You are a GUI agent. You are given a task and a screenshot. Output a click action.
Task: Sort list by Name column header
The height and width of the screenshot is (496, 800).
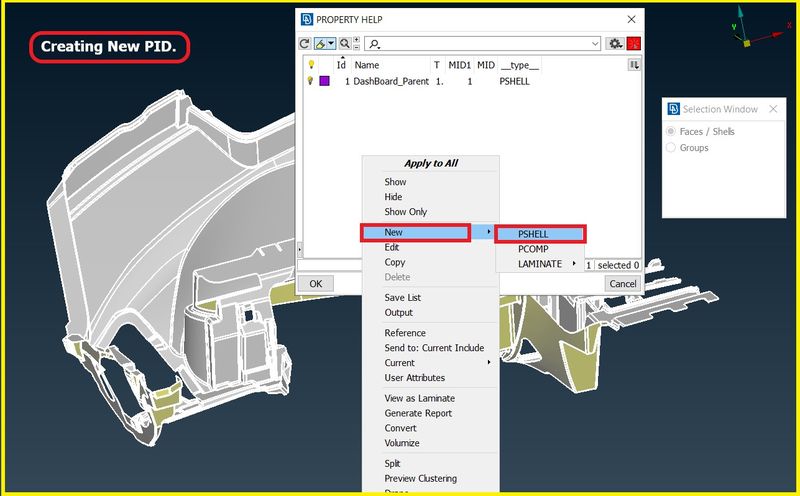[367, 65]
